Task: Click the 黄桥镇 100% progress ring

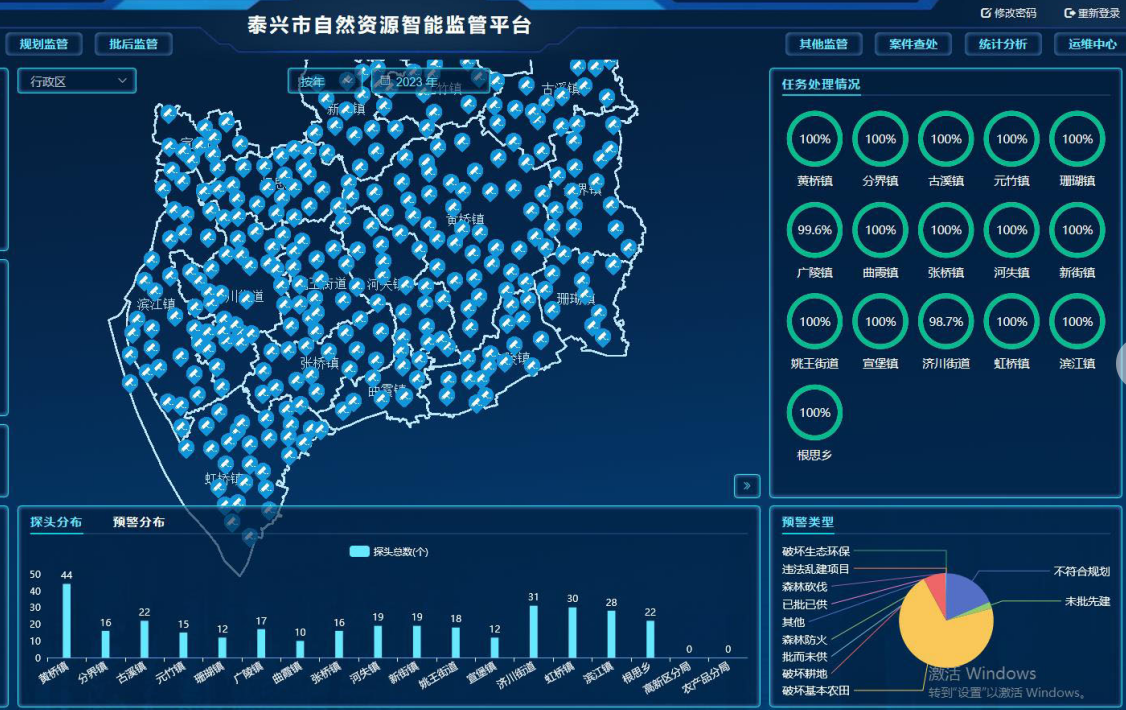Action: tap(815, 139)
